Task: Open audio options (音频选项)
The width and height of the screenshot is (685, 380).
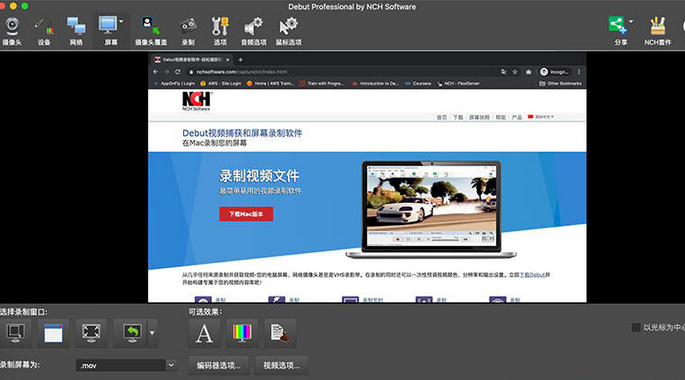Action: pos(254,31)
